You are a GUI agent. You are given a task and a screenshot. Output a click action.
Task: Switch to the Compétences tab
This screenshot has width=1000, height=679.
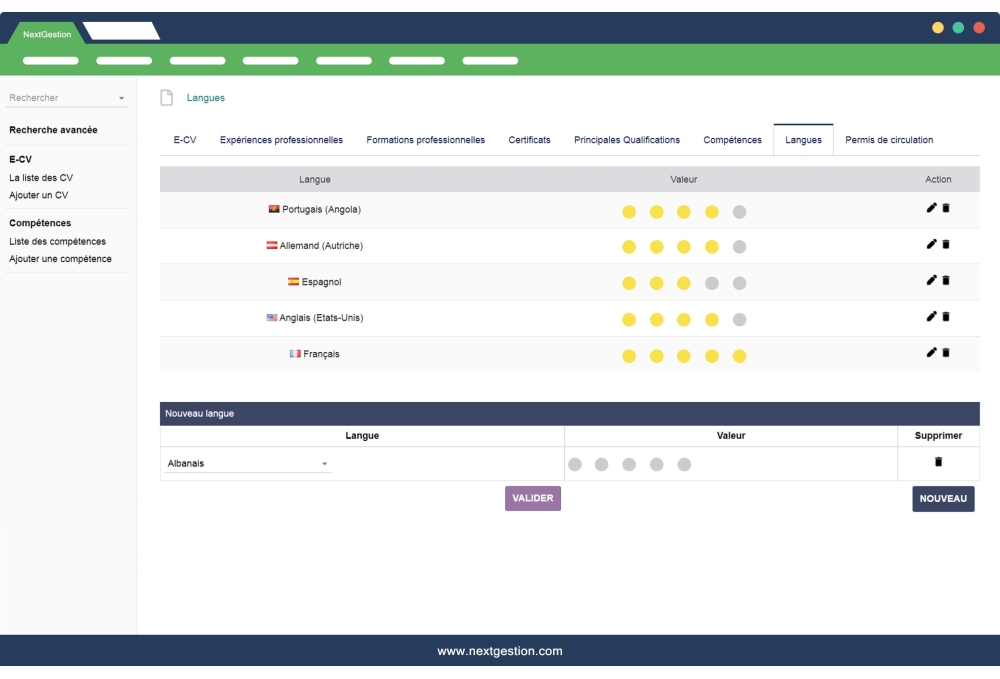point(732,140)
